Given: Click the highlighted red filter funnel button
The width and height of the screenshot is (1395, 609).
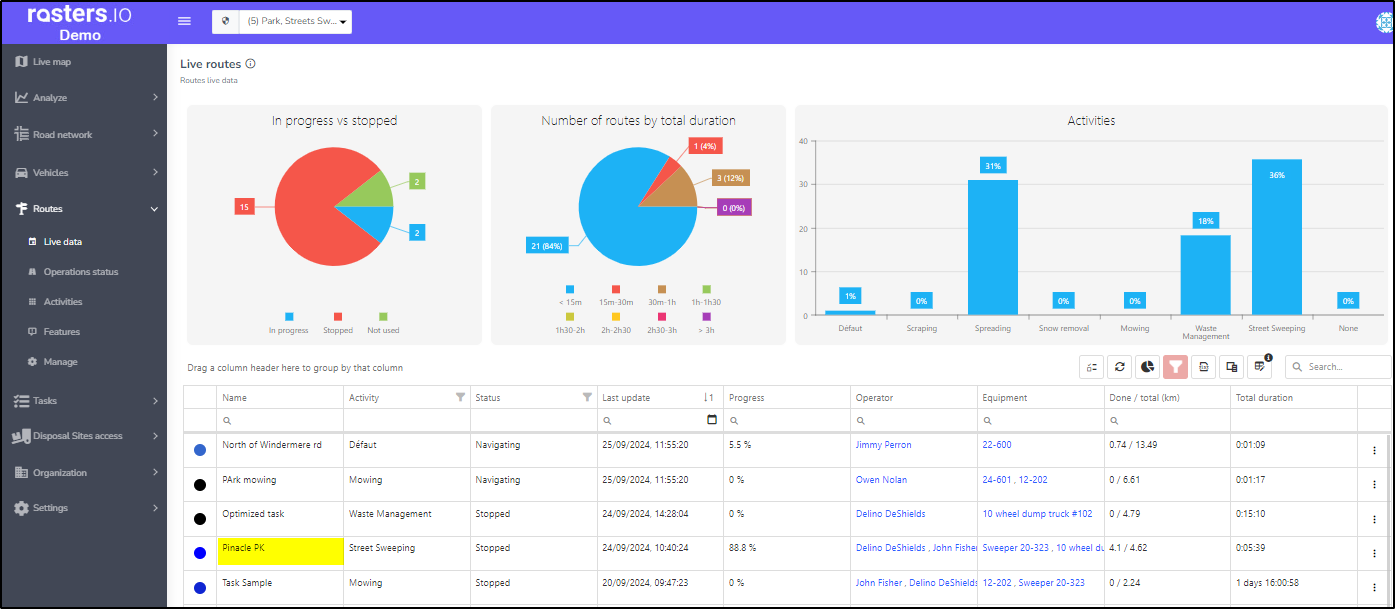Looking at the screenshot, I should pos(1176,367).
